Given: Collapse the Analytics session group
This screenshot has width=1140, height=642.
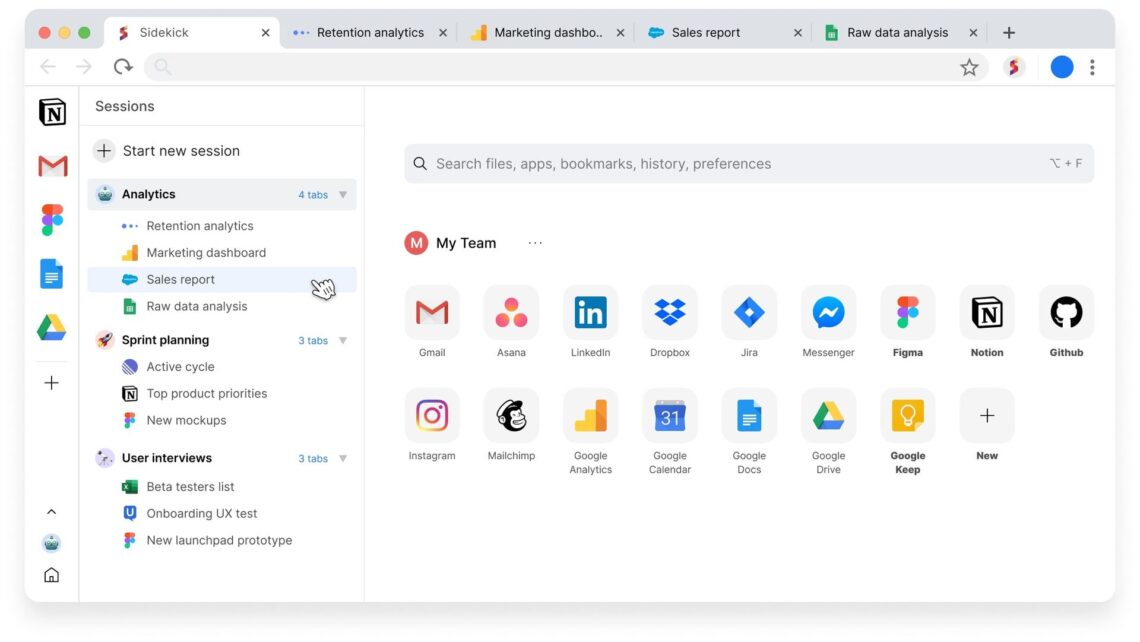Looking at the screenshot, I should [x=344, y=195].
